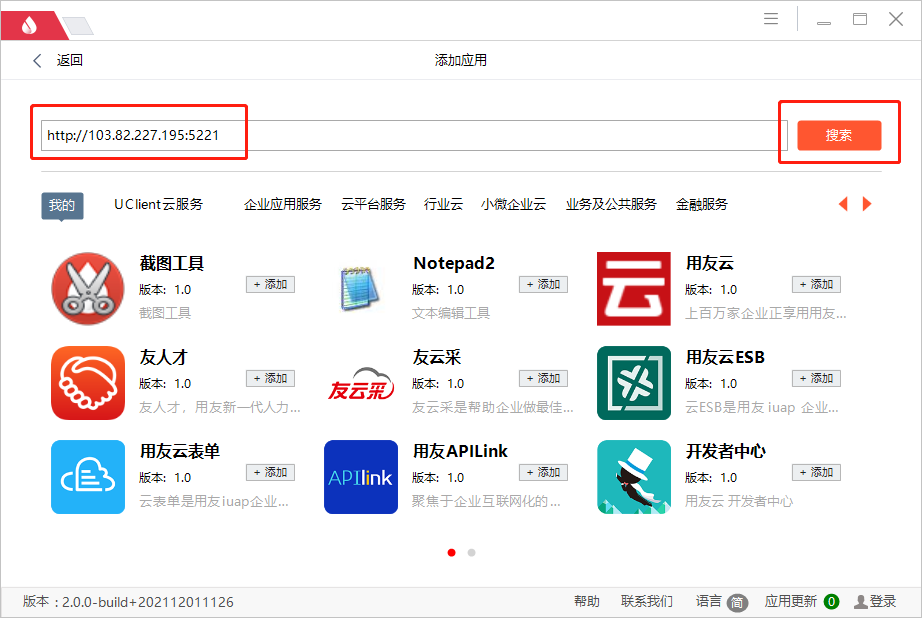Viewport: 922px width, 618px height.
Task: Select the 行业云 tab
Action: 443,204
